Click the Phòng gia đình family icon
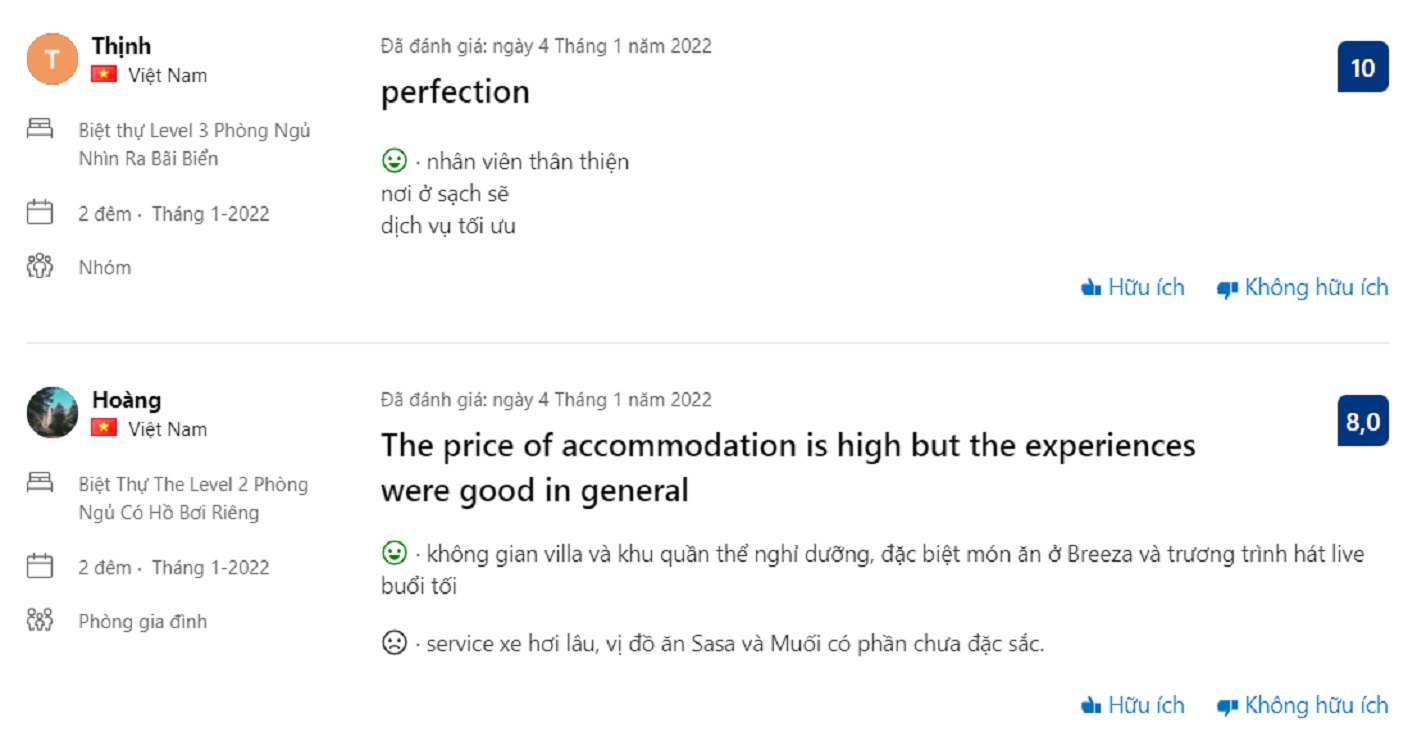Screen dimensions: 1408x750 39,620
